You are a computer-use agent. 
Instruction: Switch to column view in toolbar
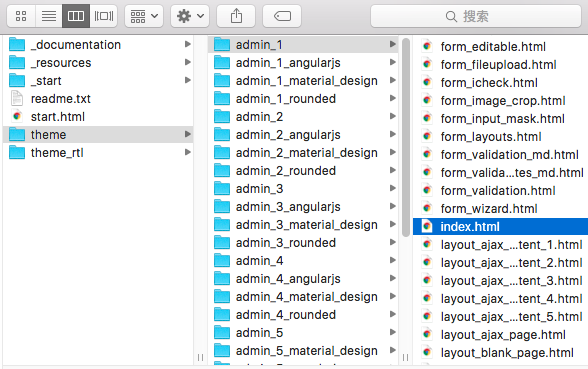tap(76, 16)
